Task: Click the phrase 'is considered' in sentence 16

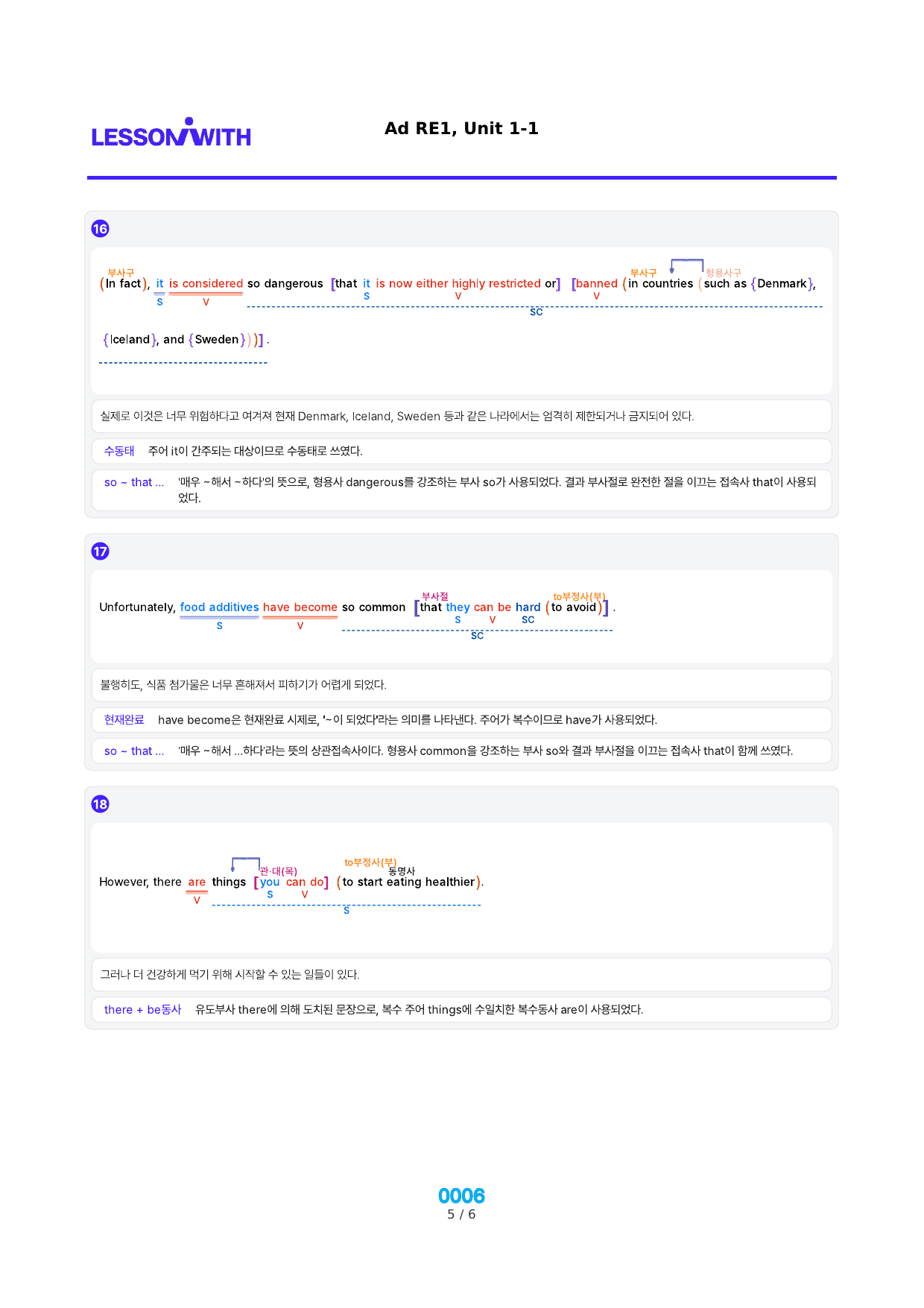Action: point(206,283)
